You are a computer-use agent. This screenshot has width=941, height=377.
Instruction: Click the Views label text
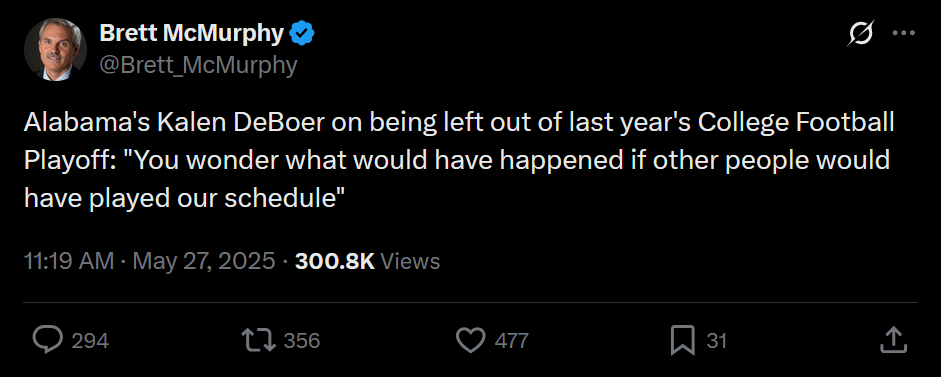click(x=410, y=261)
